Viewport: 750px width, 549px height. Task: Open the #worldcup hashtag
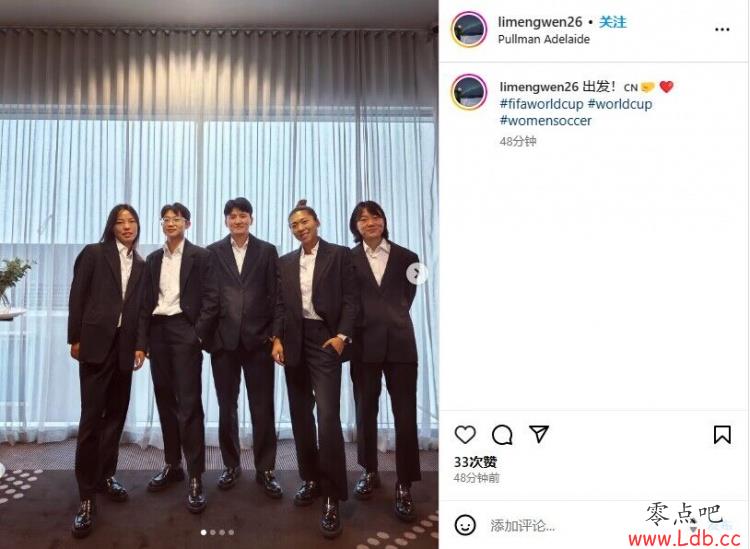pos(620,104)
